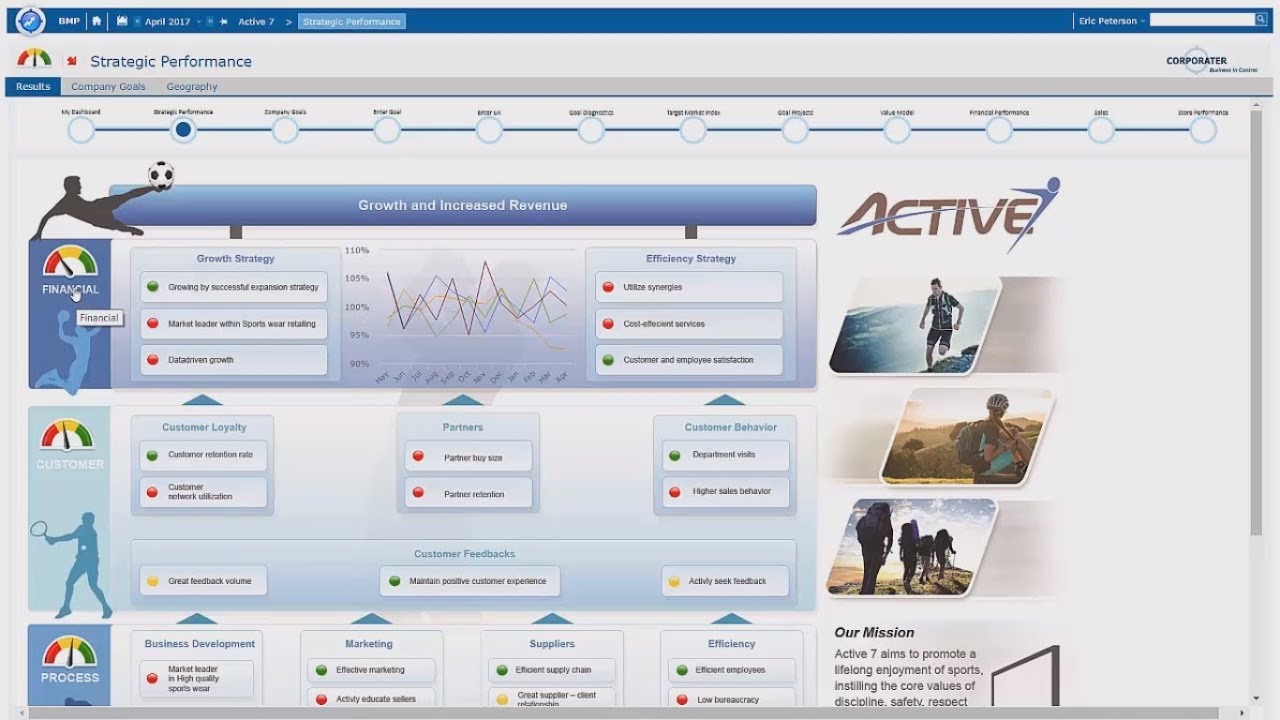Click the cyclist with backpack photo thumbnail
The image size is (1280, 720).
pos(967,436)
